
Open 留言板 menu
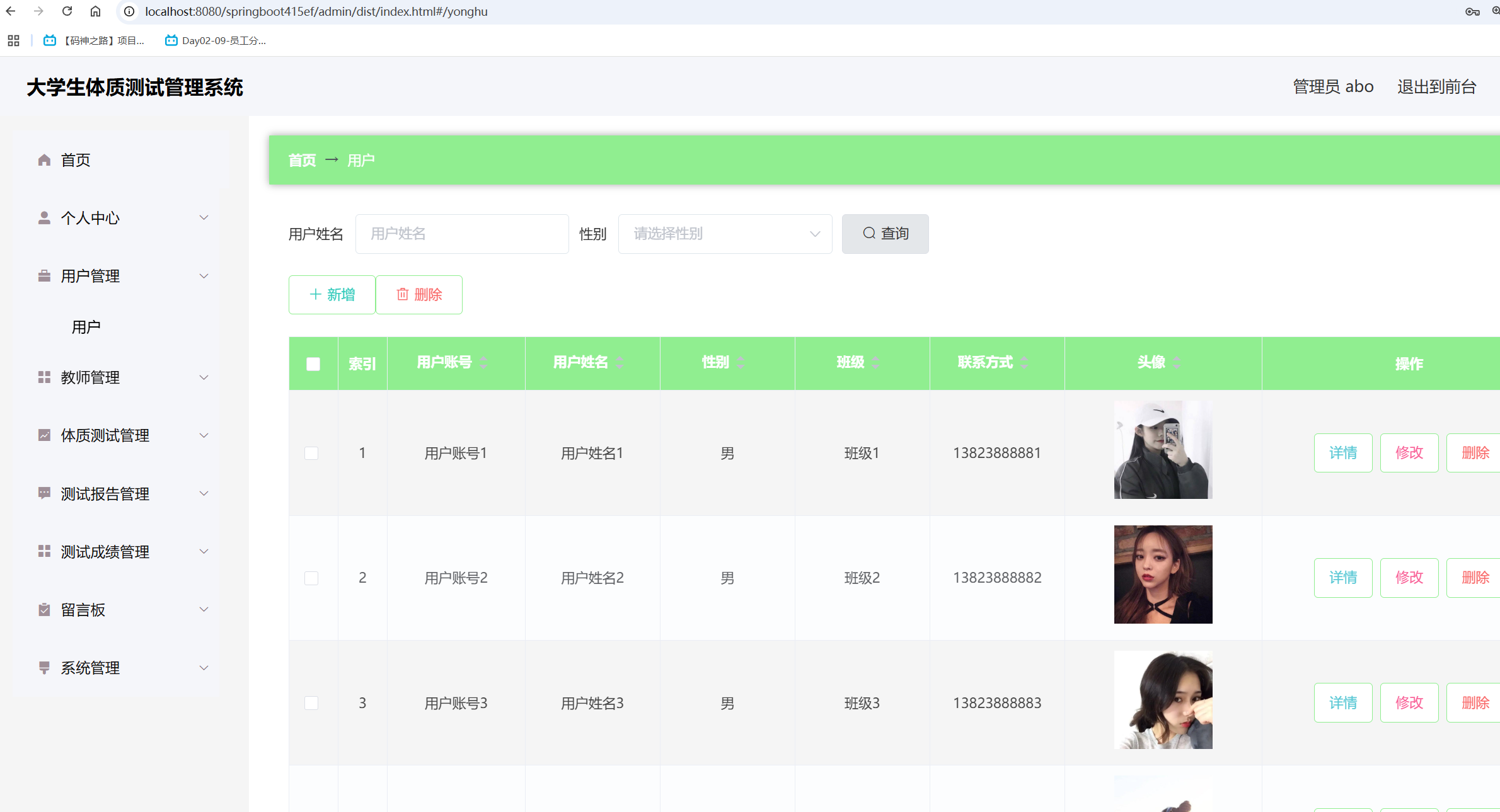point(117,610)
